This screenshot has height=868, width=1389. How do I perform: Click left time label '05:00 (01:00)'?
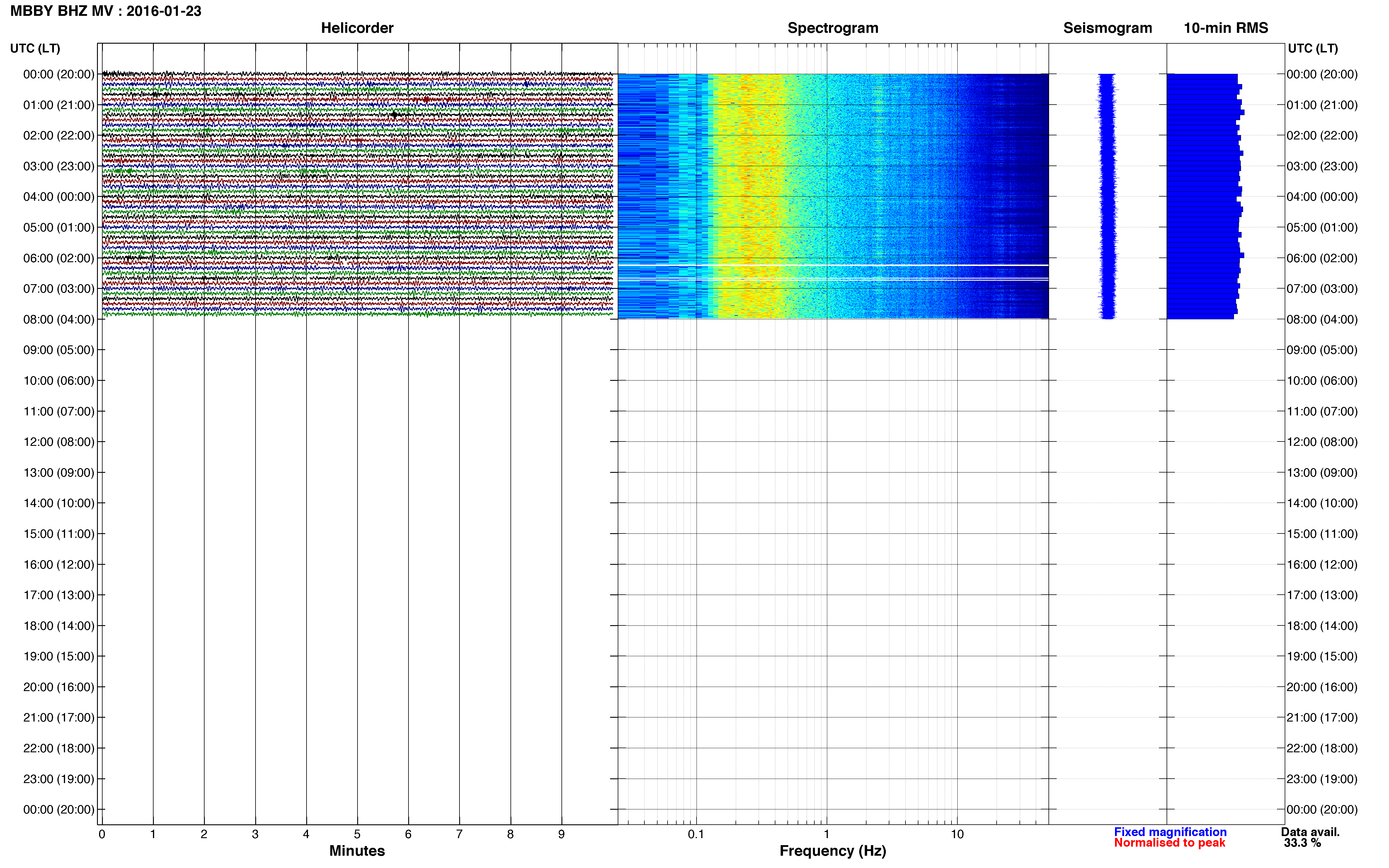[59, 227]
